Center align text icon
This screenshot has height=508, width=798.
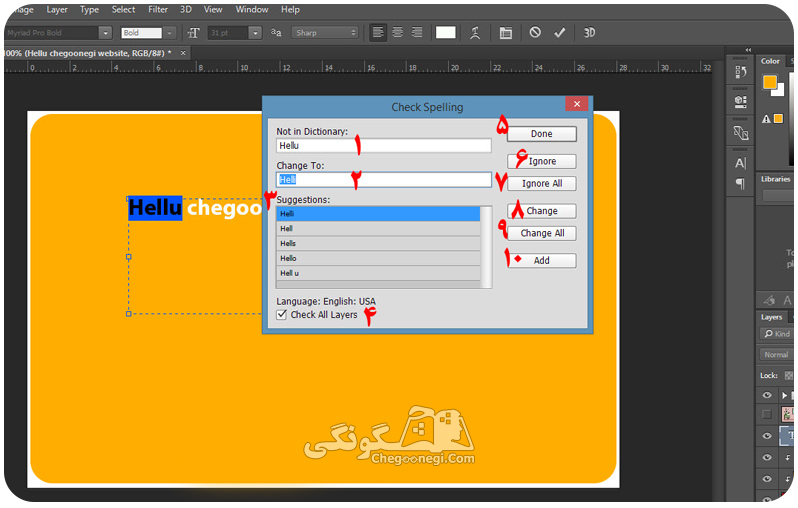(397, 33)
